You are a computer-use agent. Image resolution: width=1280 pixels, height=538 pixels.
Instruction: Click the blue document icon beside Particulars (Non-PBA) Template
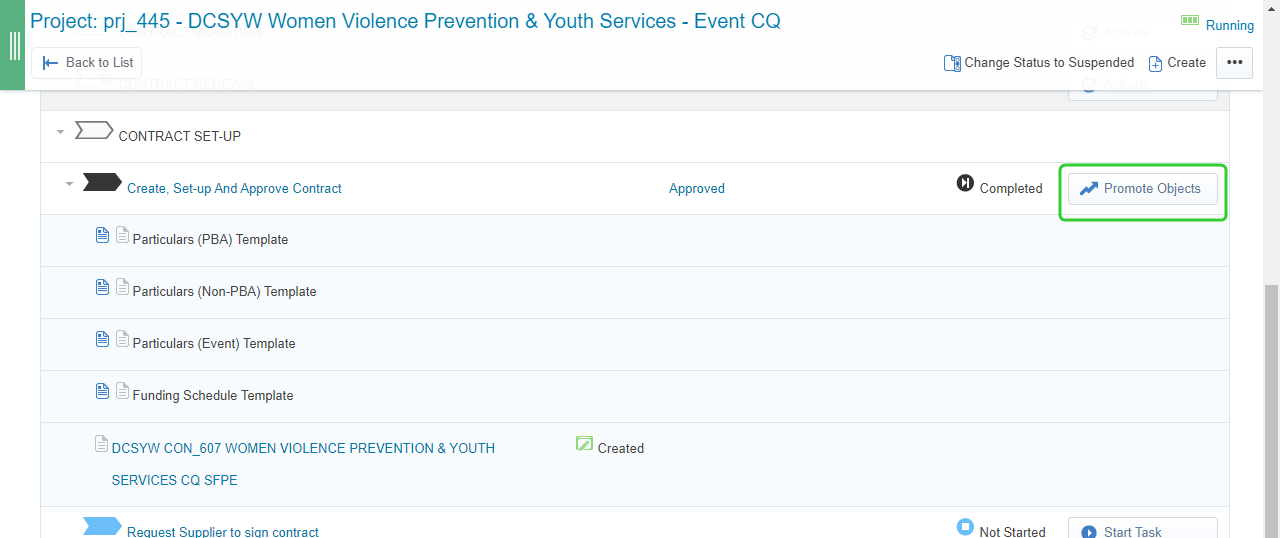(x=102, y=287)
